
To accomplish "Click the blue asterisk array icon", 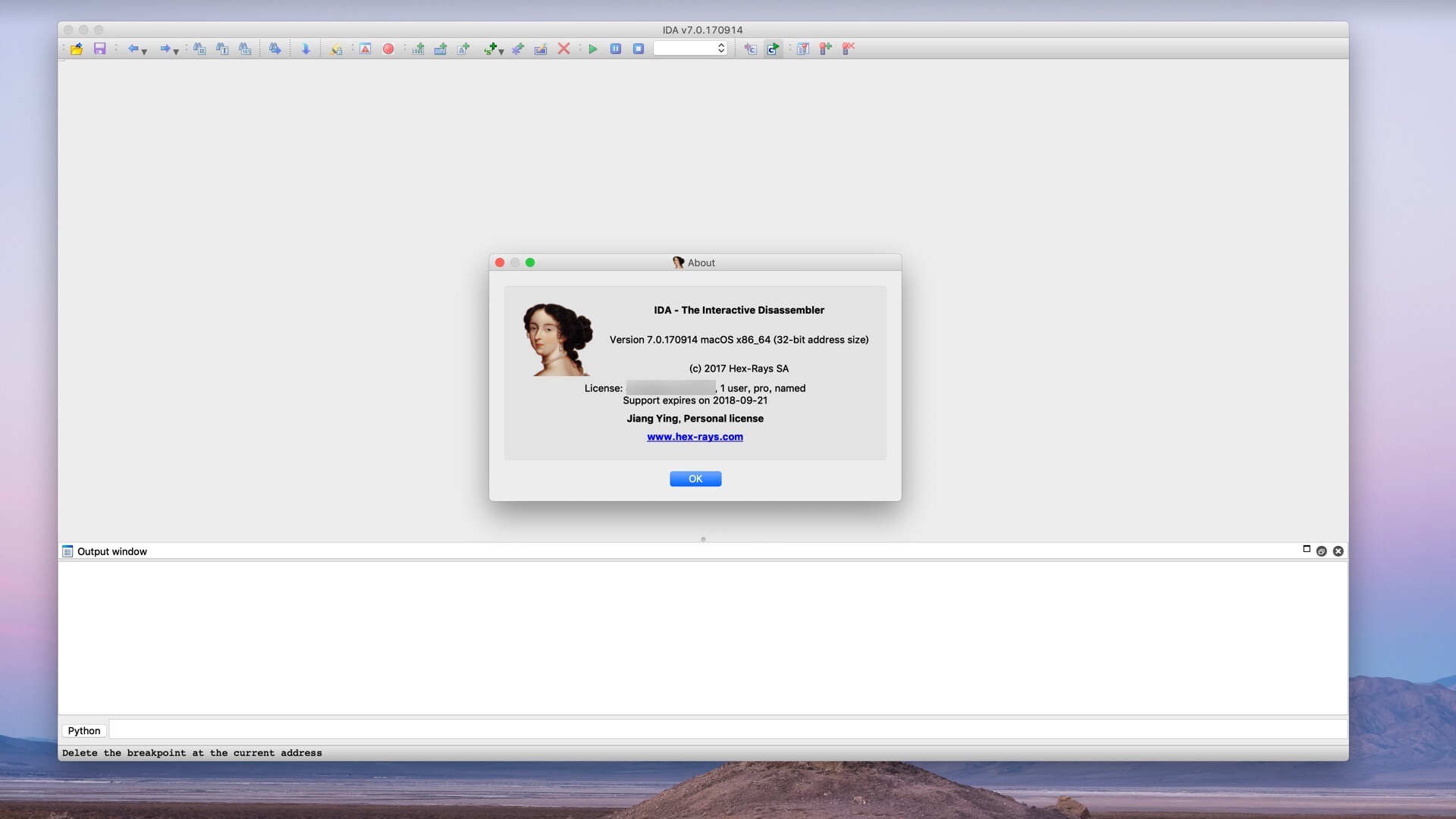I will (518, 49).
